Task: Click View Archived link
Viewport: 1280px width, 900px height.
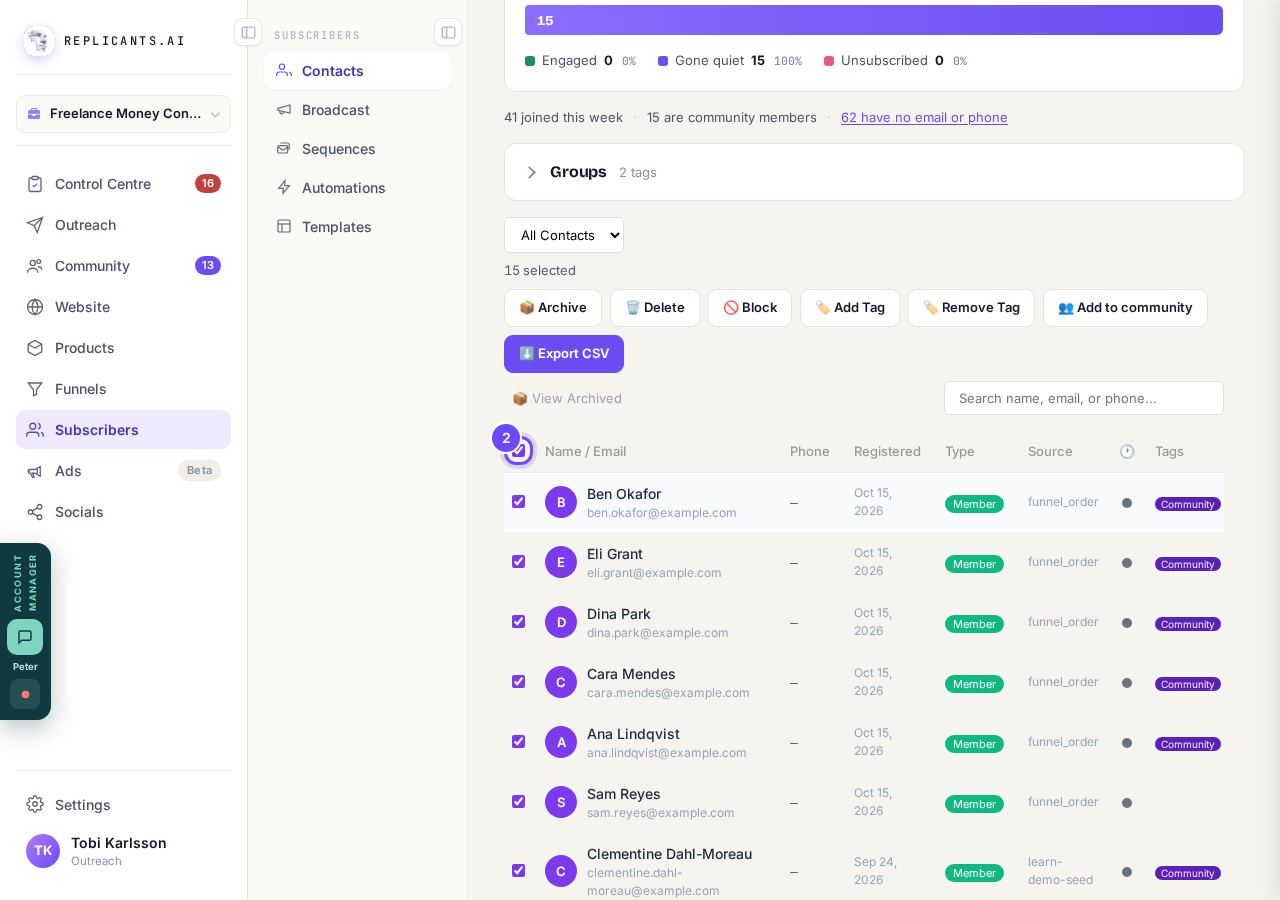Action: pos(567,398)
